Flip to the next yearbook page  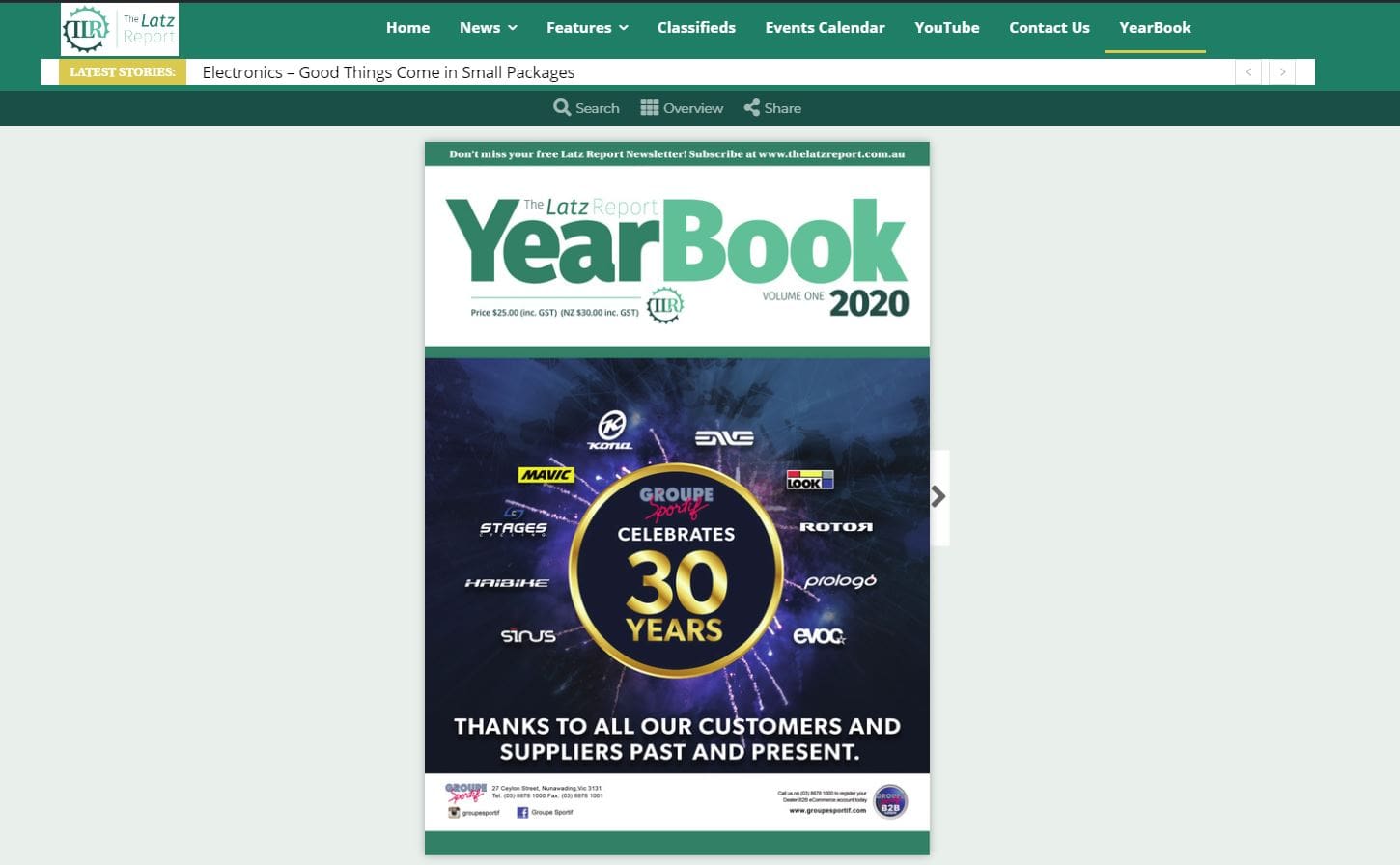[938, 497]
